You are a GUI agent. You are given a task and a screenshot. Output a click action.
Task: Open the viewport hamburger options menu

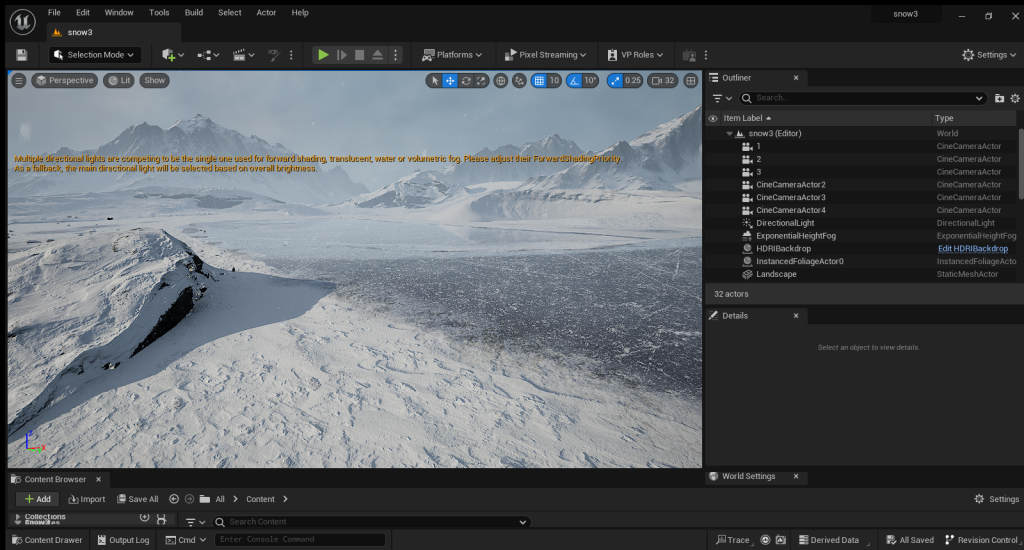18,80
